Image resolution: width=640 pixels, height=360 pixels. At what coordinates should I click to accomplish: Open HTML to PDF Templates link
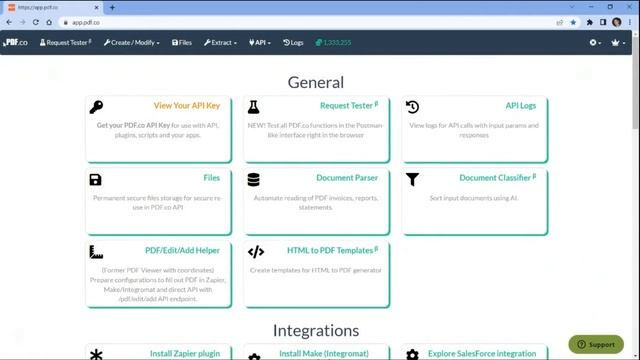point(333,251)
